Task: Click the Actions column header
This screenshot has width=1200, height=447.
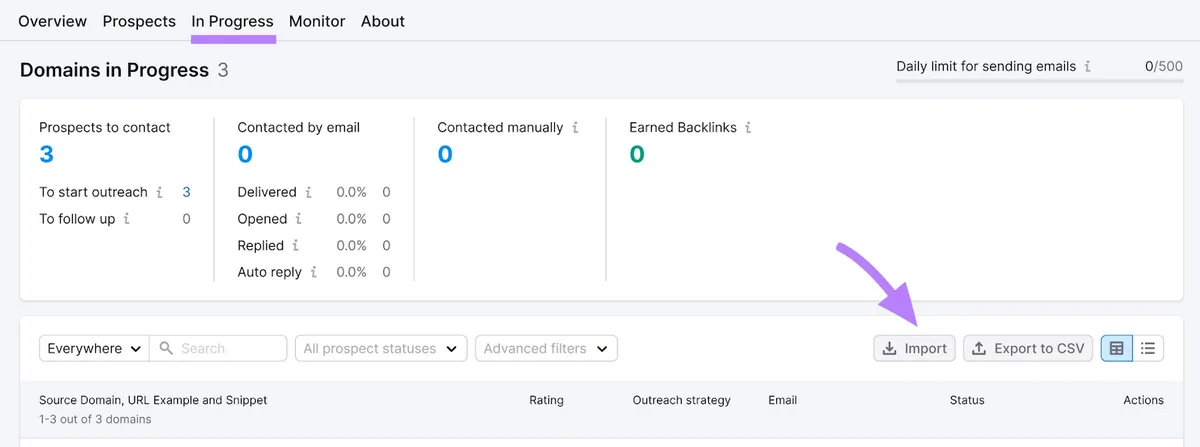Action: click(1143, 400)
